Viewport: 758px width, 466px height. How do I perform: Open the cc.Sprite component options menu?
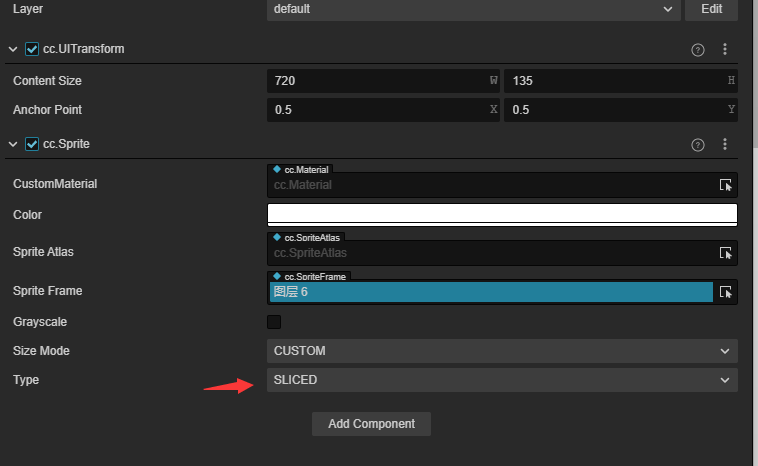coord(725,145)
